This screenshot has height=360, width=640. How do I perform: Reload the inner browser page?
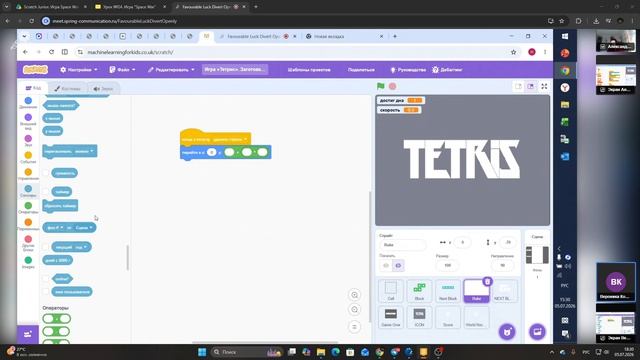(51, 52)
